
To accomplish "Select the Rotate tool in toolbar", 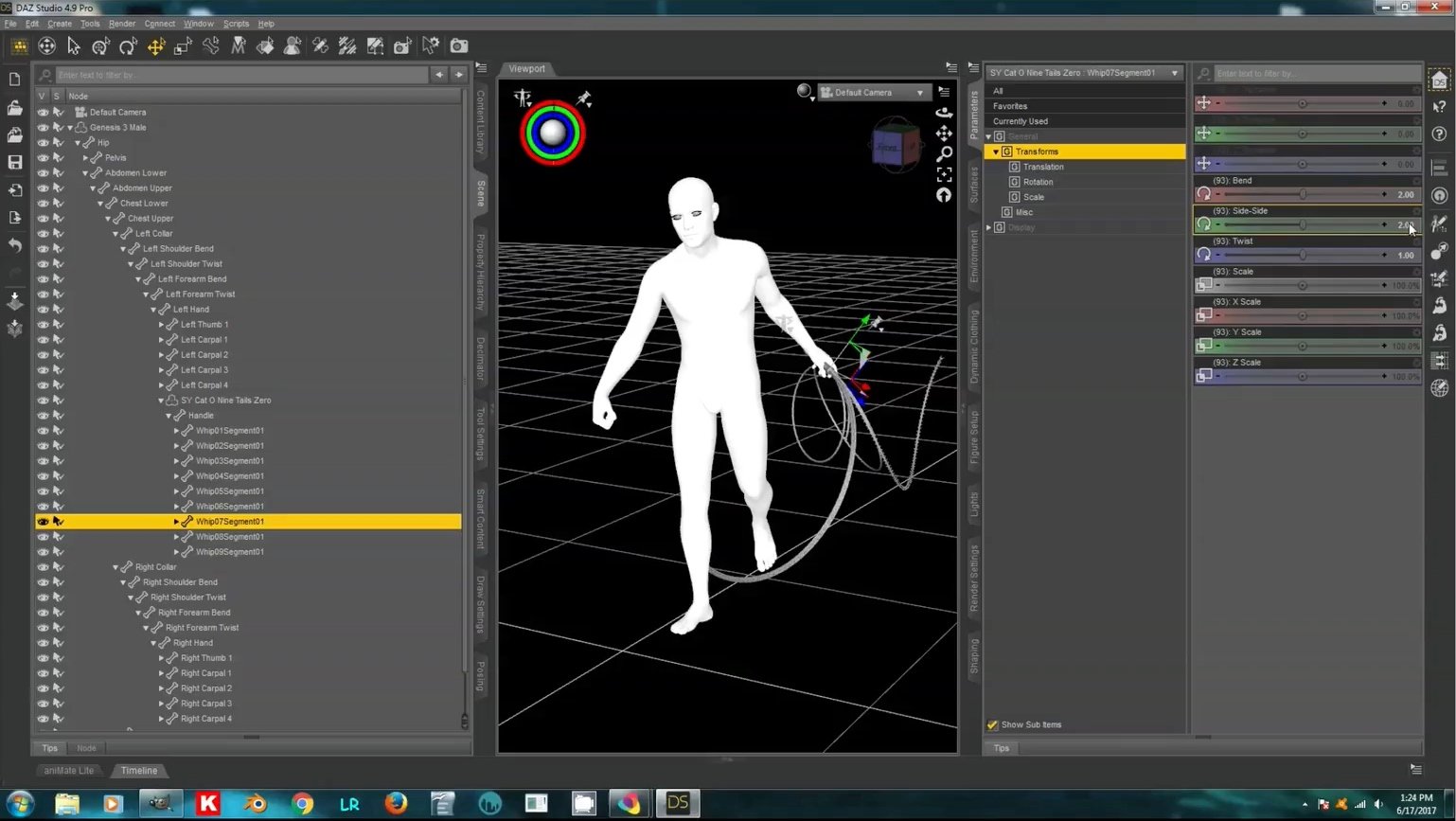I will click(x=129, y=45).
